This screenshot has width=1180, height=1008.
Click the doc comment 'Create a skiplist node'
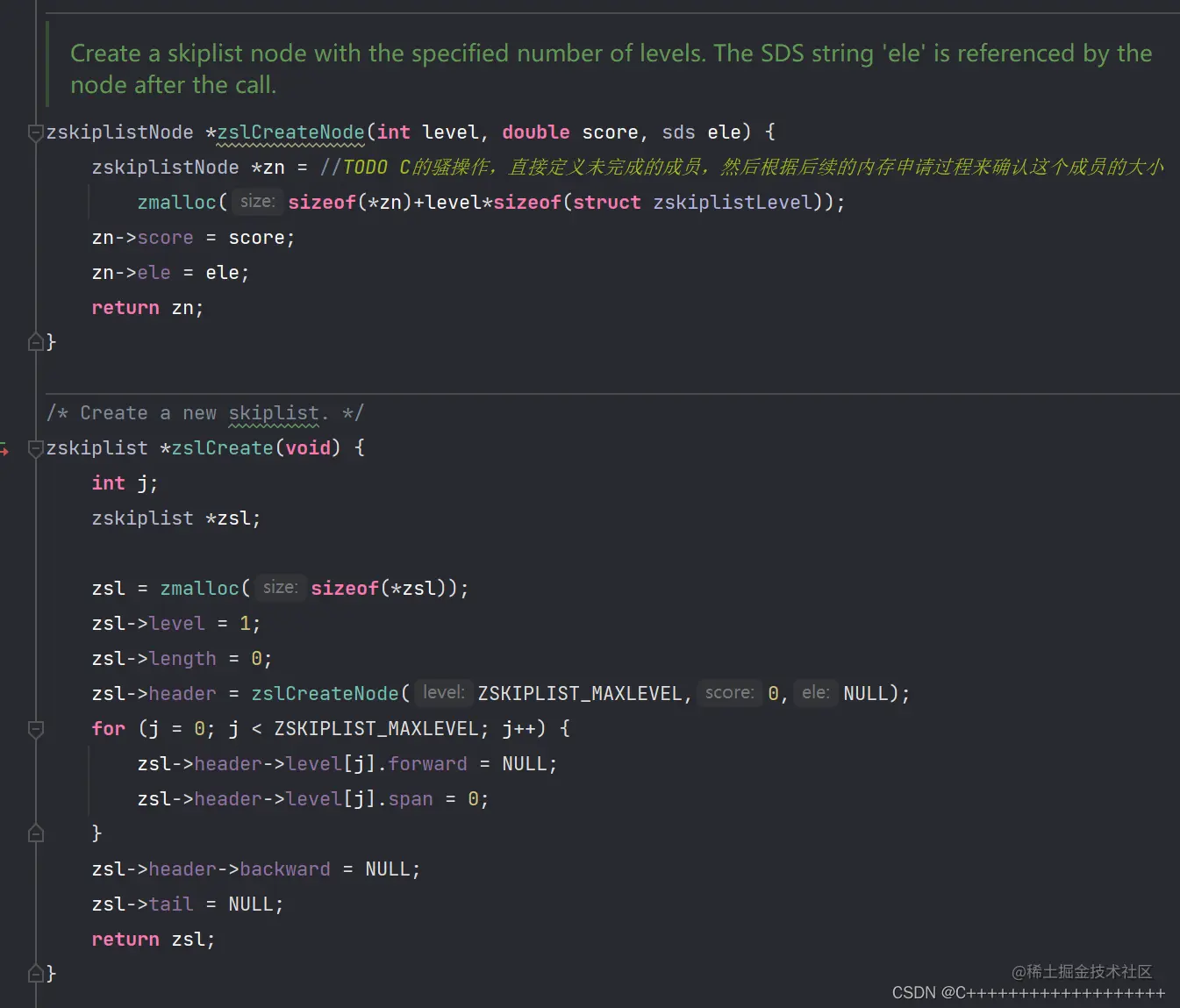tap(611, 68)
